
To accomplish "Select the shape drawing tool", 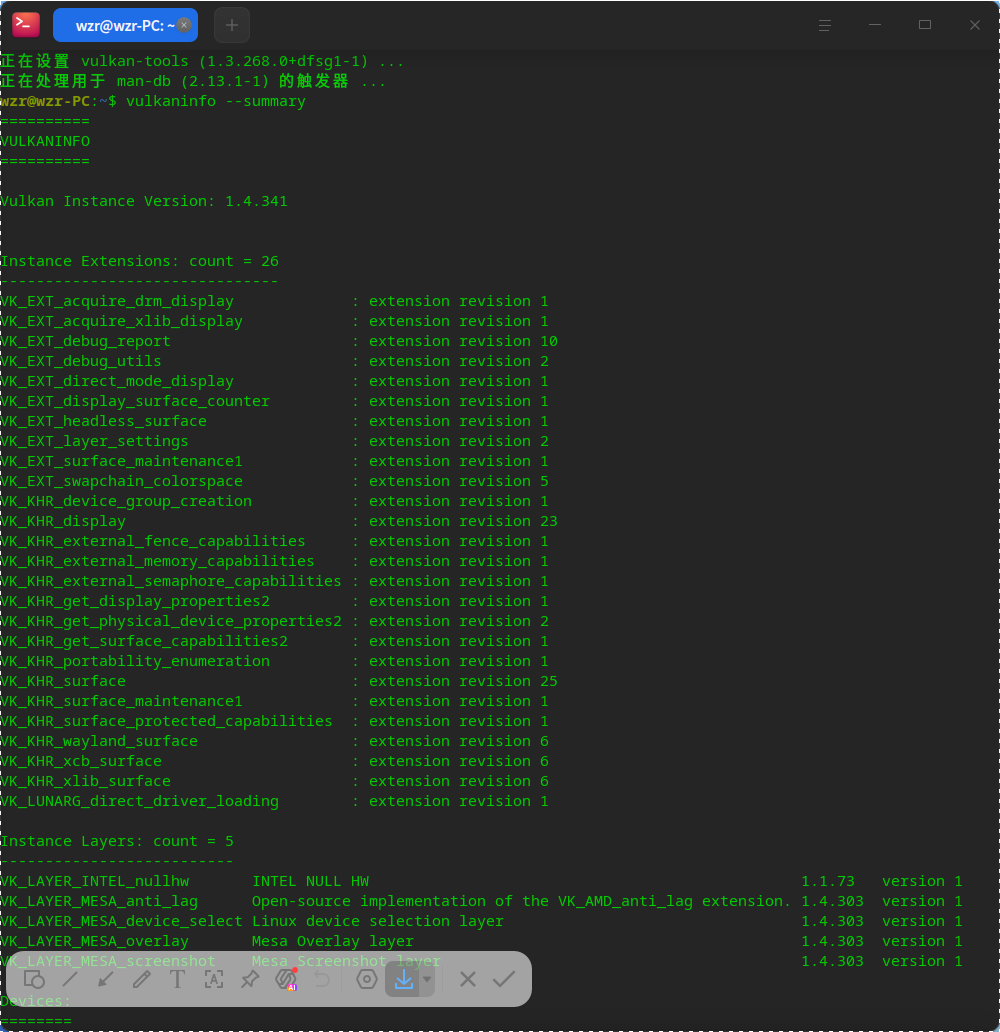I will pyautogui.click(x=34, y=979).
